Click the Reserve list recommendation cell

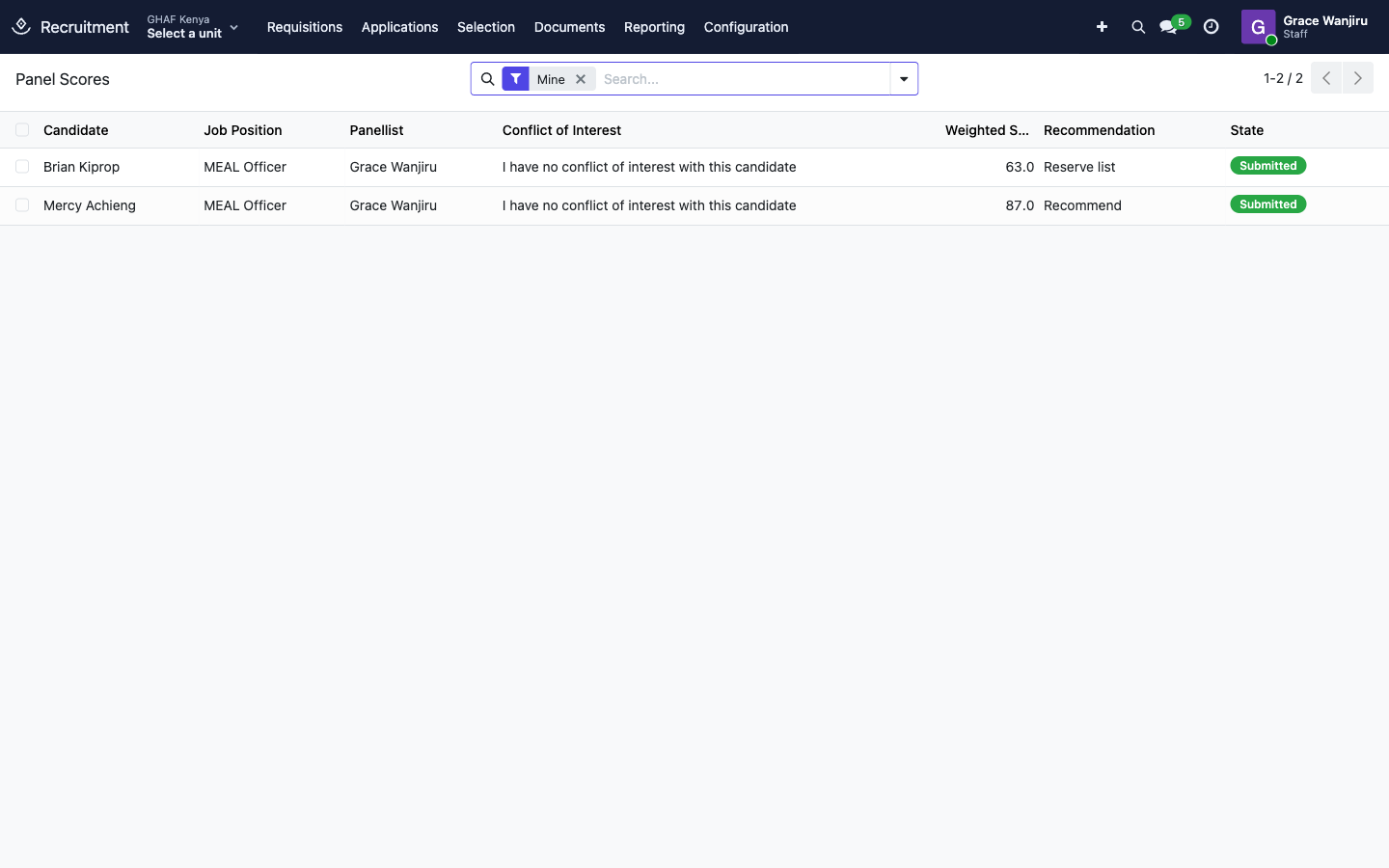pyautogui.click(x=1079, y=167)
